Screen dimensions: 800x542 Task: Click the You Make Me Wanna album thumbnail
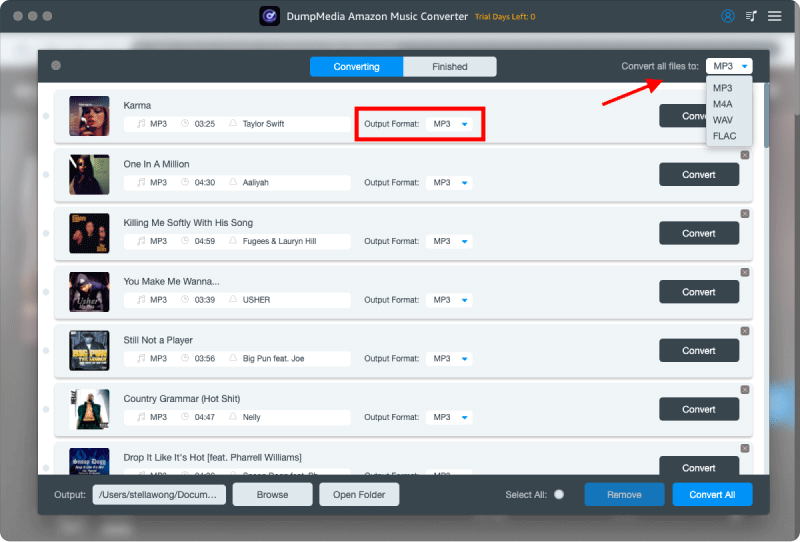coord(89,292)
